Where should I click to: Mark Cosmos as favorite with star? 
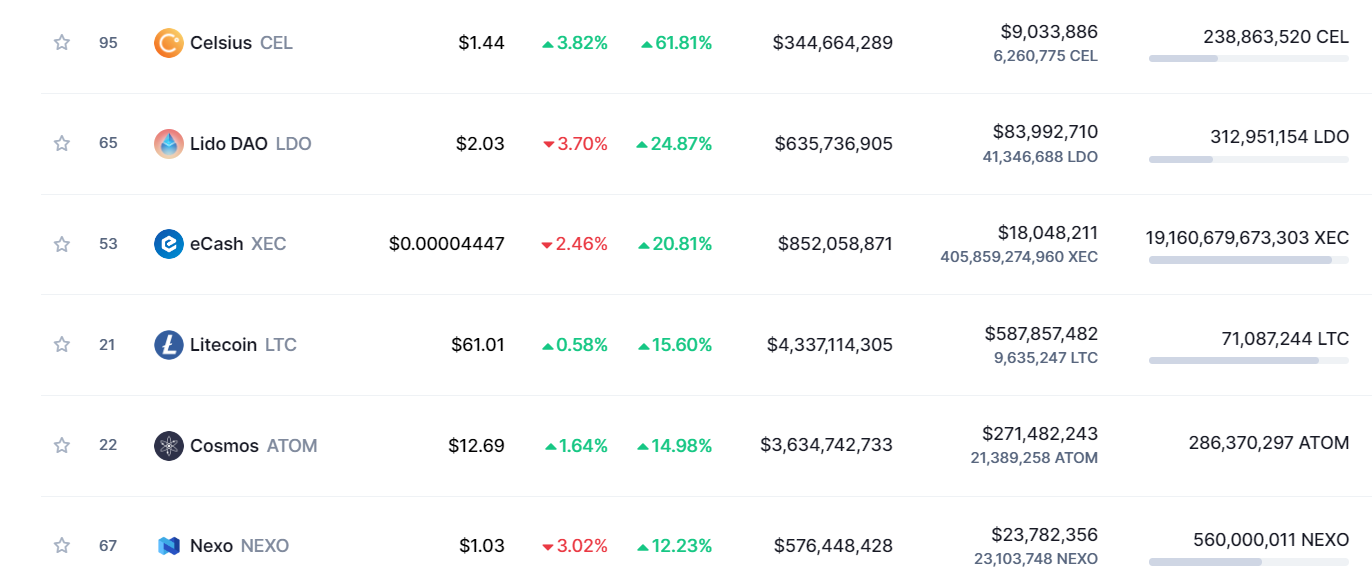(62, 445)
